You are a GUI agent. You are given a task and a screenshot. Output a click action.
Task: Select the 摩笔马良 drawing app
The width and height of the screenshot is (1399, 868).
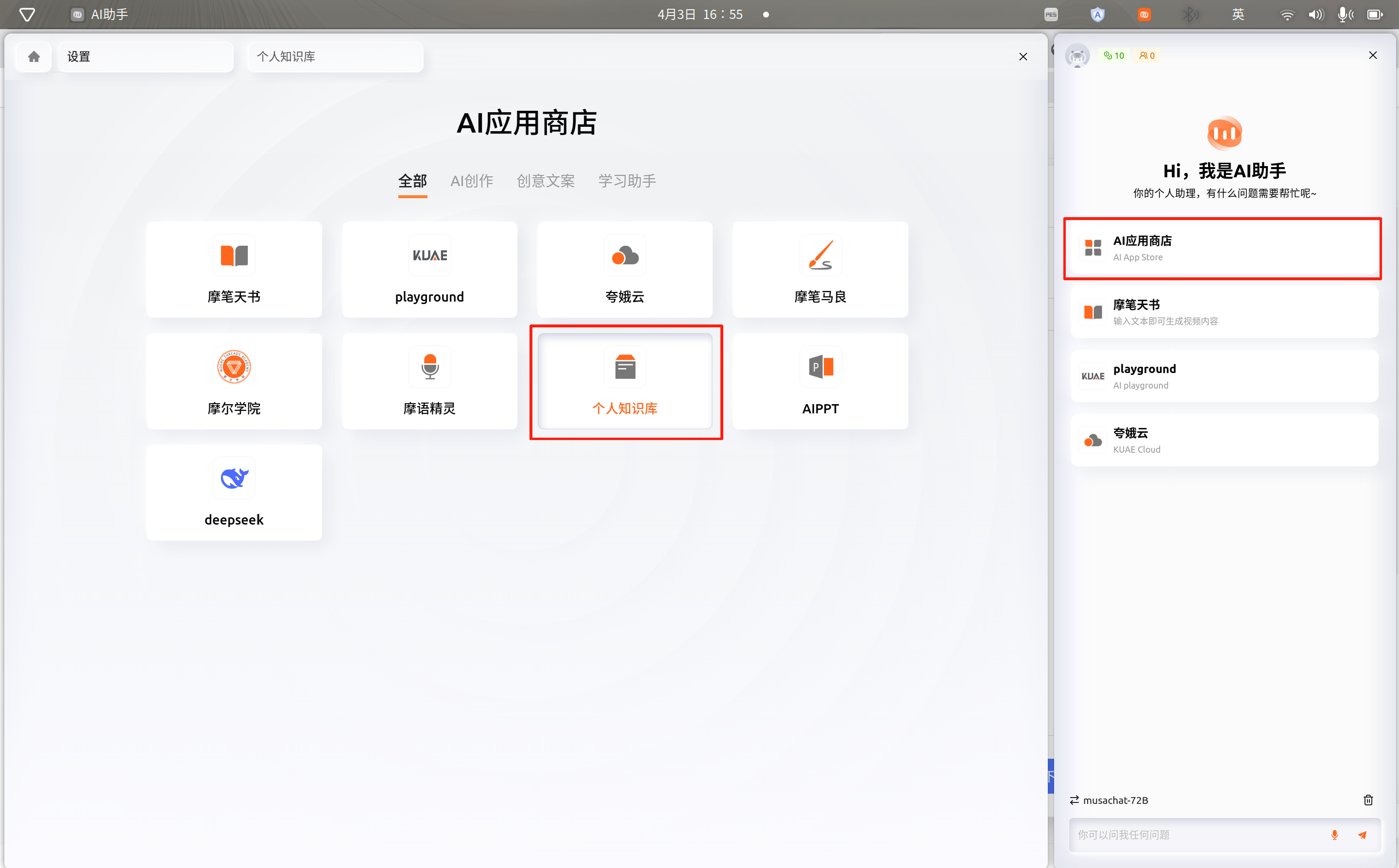[820, 269]
